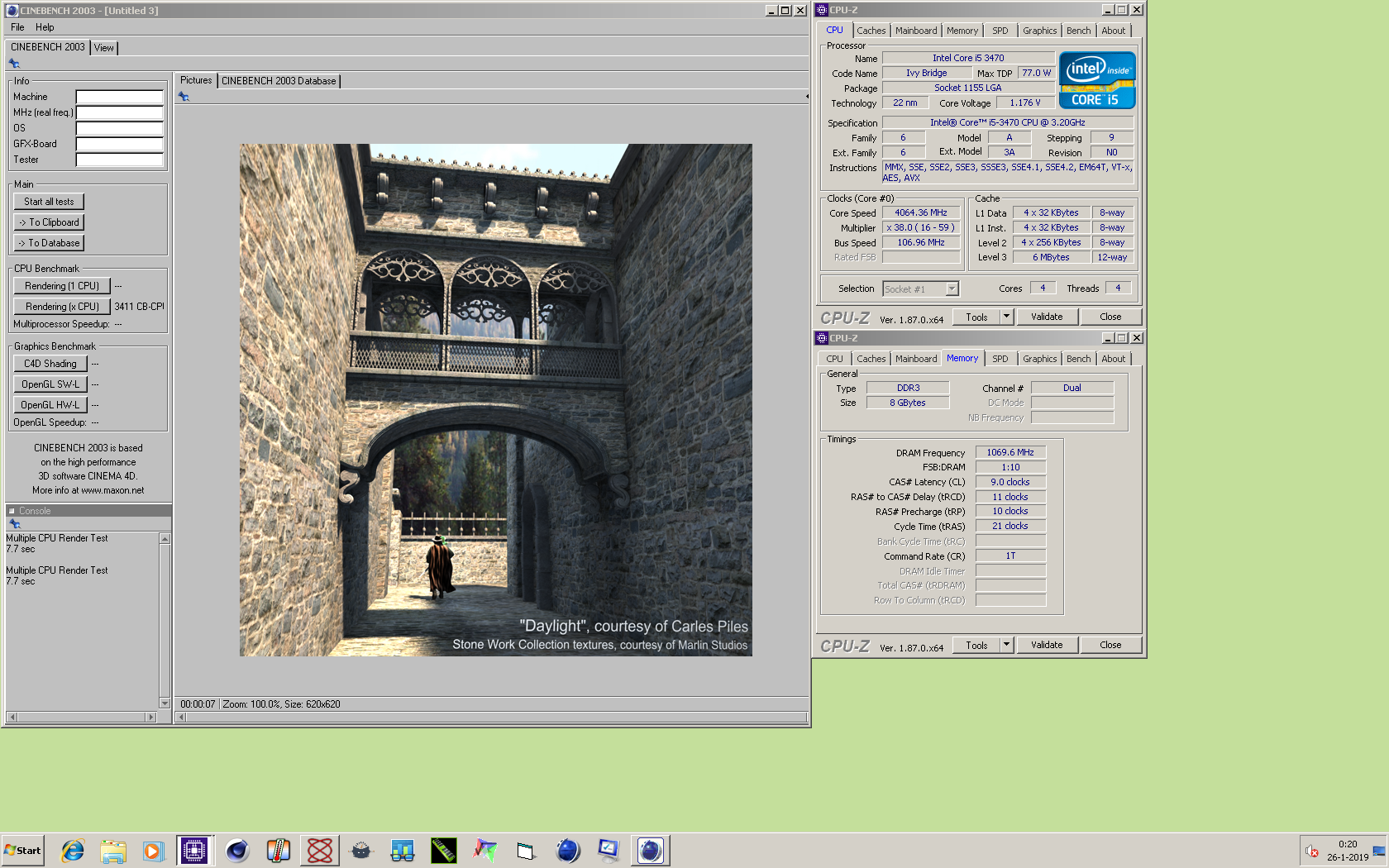Open Bench tab in lower CPU-Z window
This screenshot has width=1389, height=868.
1078,359
